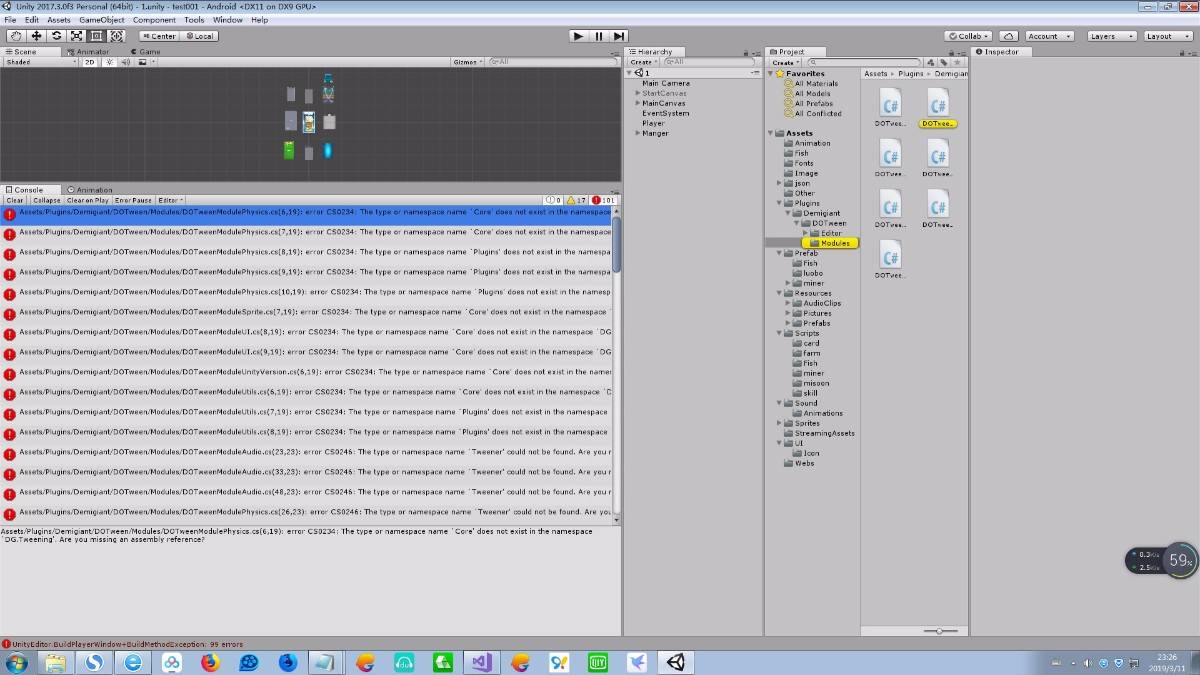This screenshot has width=1200, height=675.
Task: Open the Component menu
Action: [x=154, y=20]
